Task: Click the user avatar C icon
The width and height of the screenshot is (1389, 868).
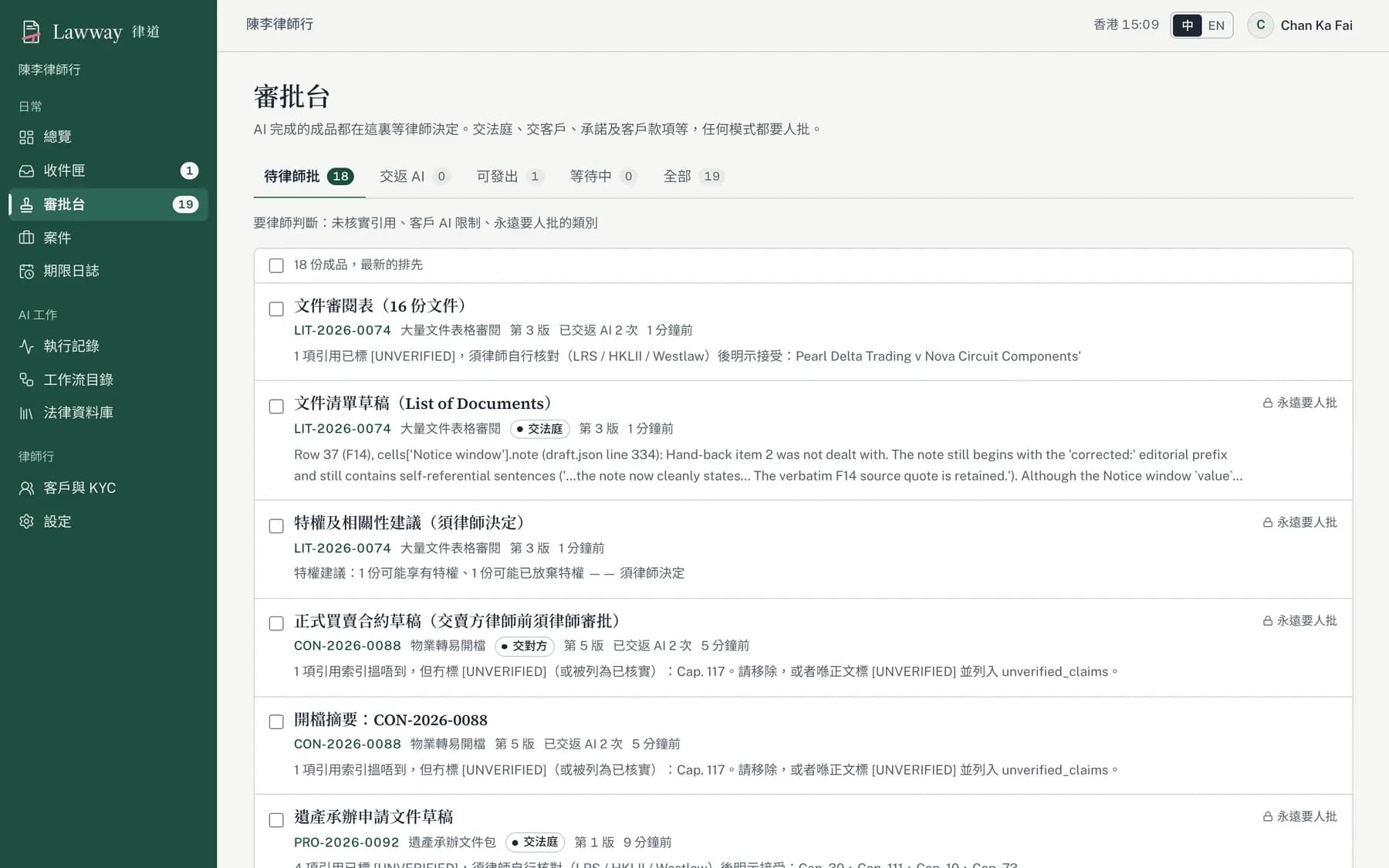Action: point(1260,25)
